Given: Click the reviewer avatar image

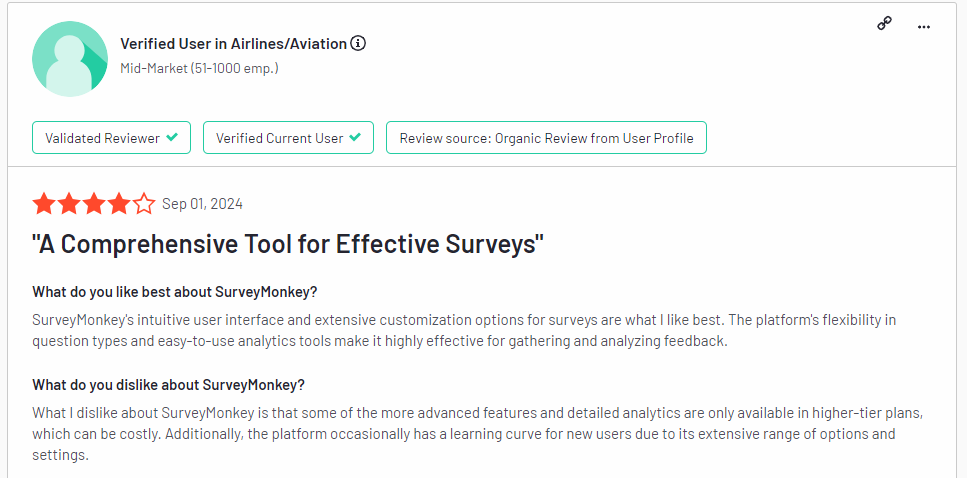Looking at the screenshot, I should [x=70, y=59].
